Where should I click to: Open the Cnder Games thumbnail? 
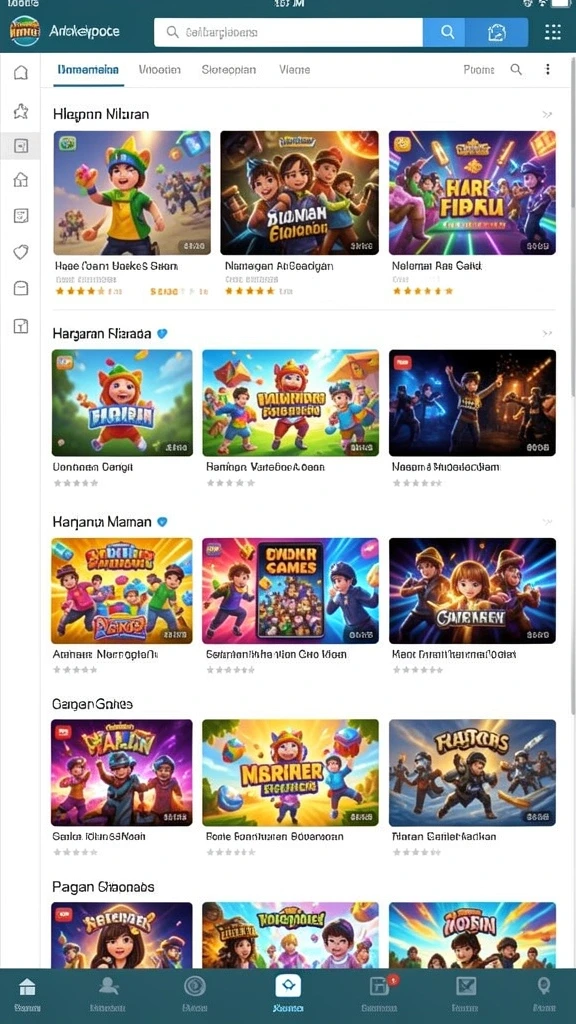click(291, 591)
